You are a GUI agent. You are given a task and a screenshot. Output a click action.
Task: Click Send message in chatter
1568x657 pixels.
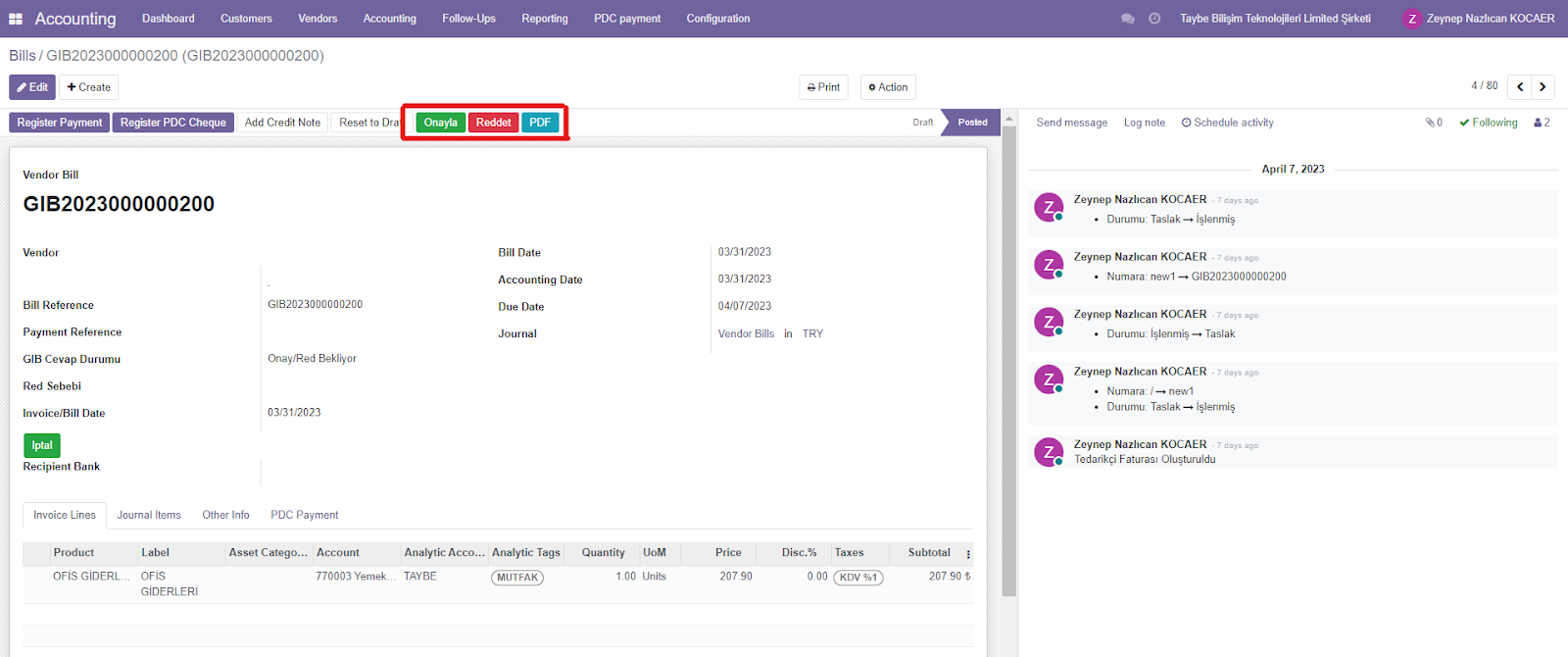click(x=1072, y=123)
